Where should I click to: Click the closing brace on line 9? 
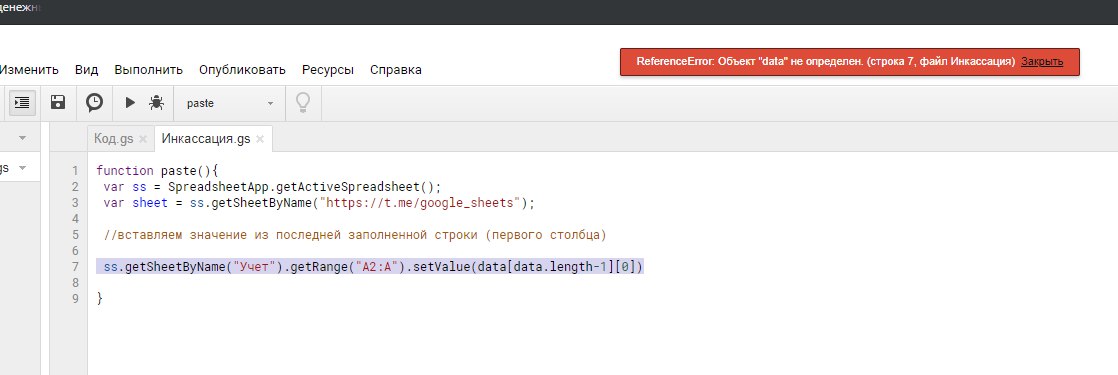click(x=100, y=299)
